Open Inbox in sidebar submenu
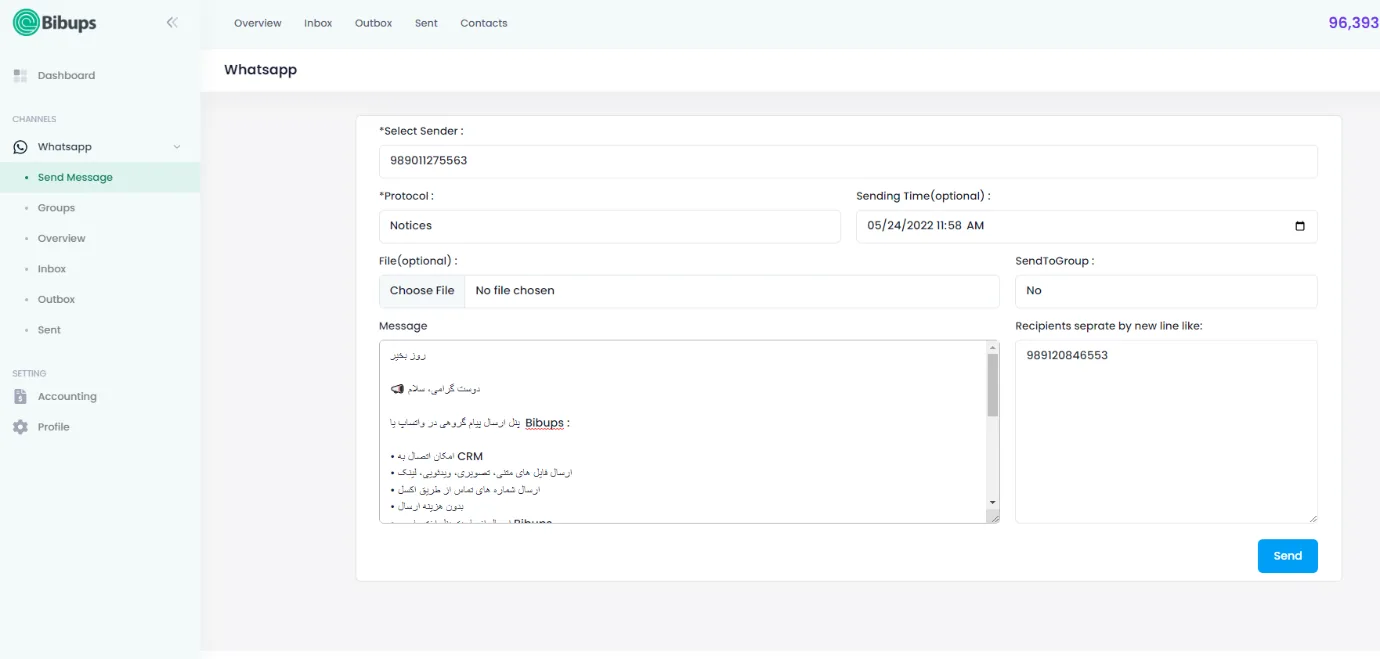Viewport: 1380px width, 659px height. tap(52, 269)
